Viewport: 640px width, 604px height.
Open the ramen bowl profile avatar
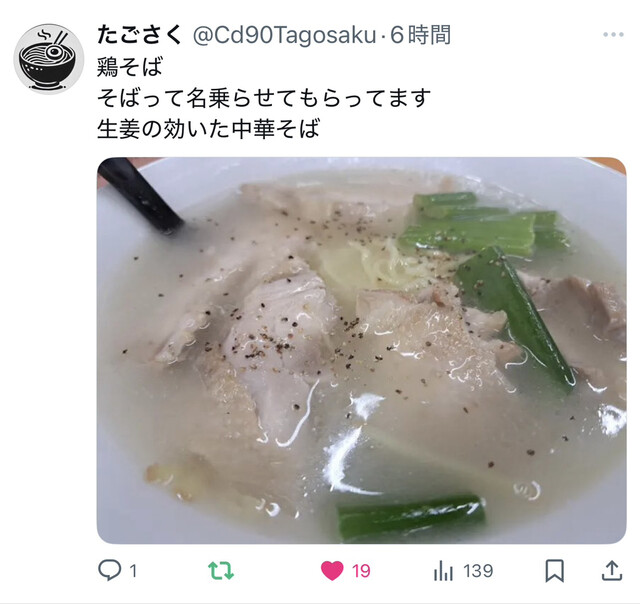(49, 59)
